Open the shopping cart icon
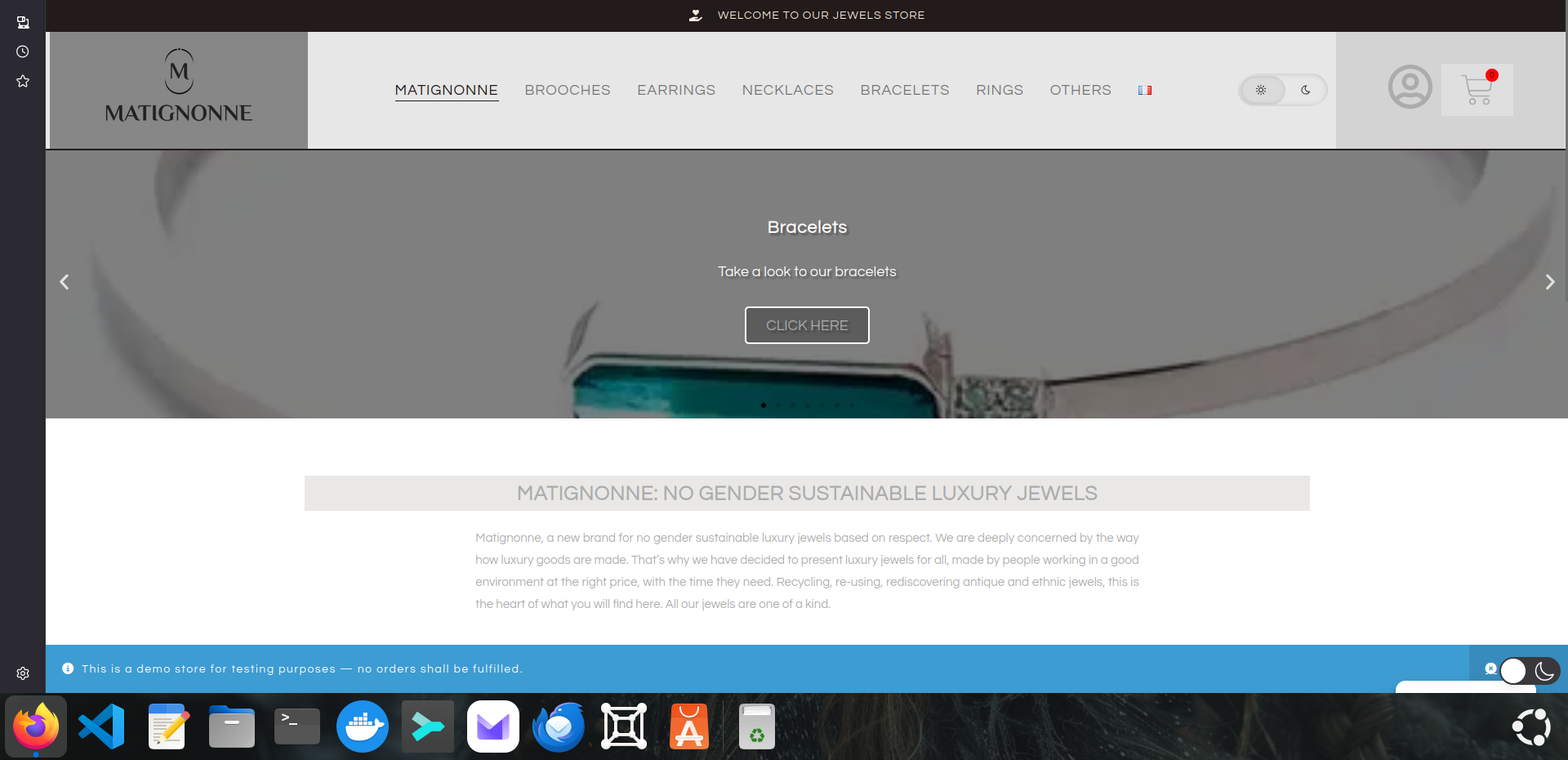1568x760 pixels. click(x=1477, y=90)
